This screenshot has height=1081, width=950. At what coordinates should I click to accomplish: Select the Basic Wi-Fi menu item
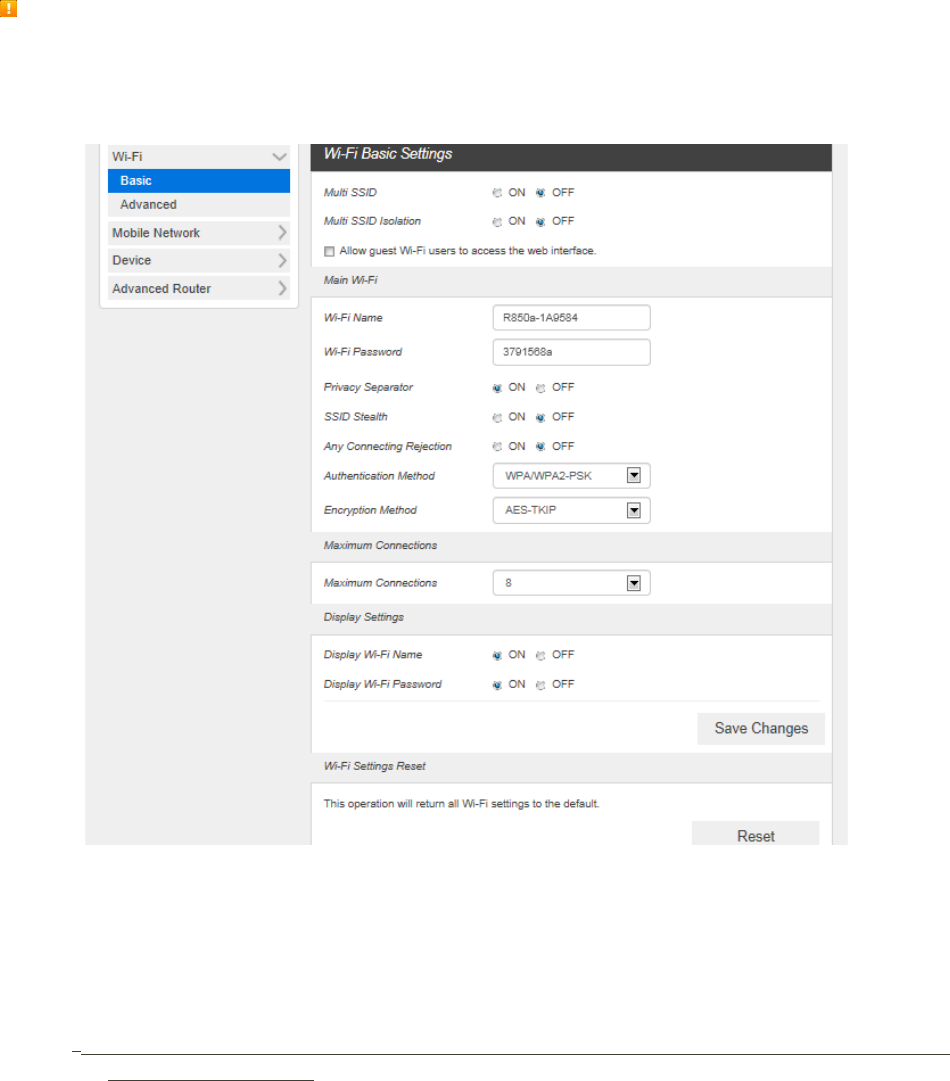(199, 181)
